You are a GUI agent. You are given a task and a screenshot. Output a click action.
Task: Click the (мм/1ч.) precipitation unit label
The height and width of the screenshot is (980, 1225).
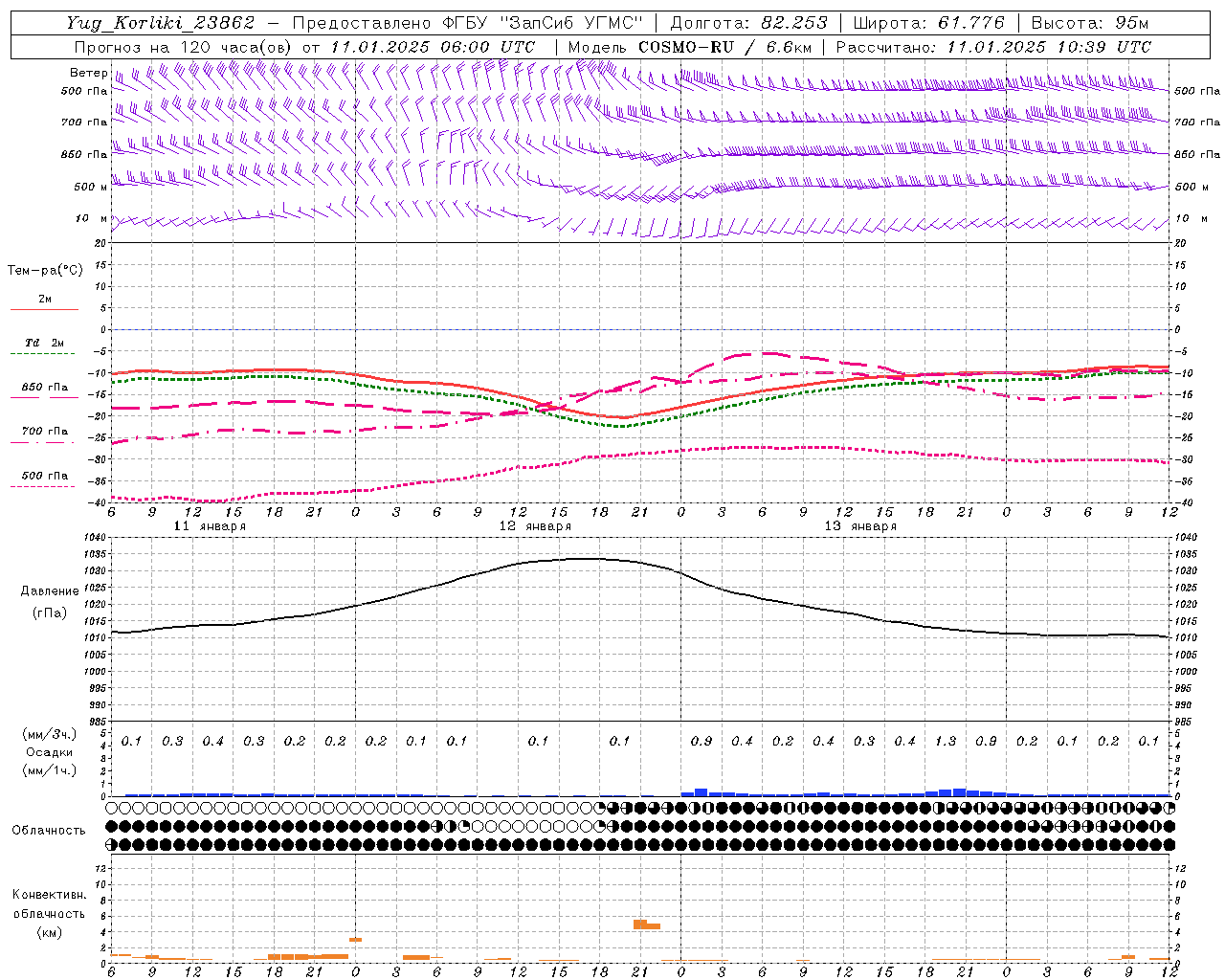50,770
